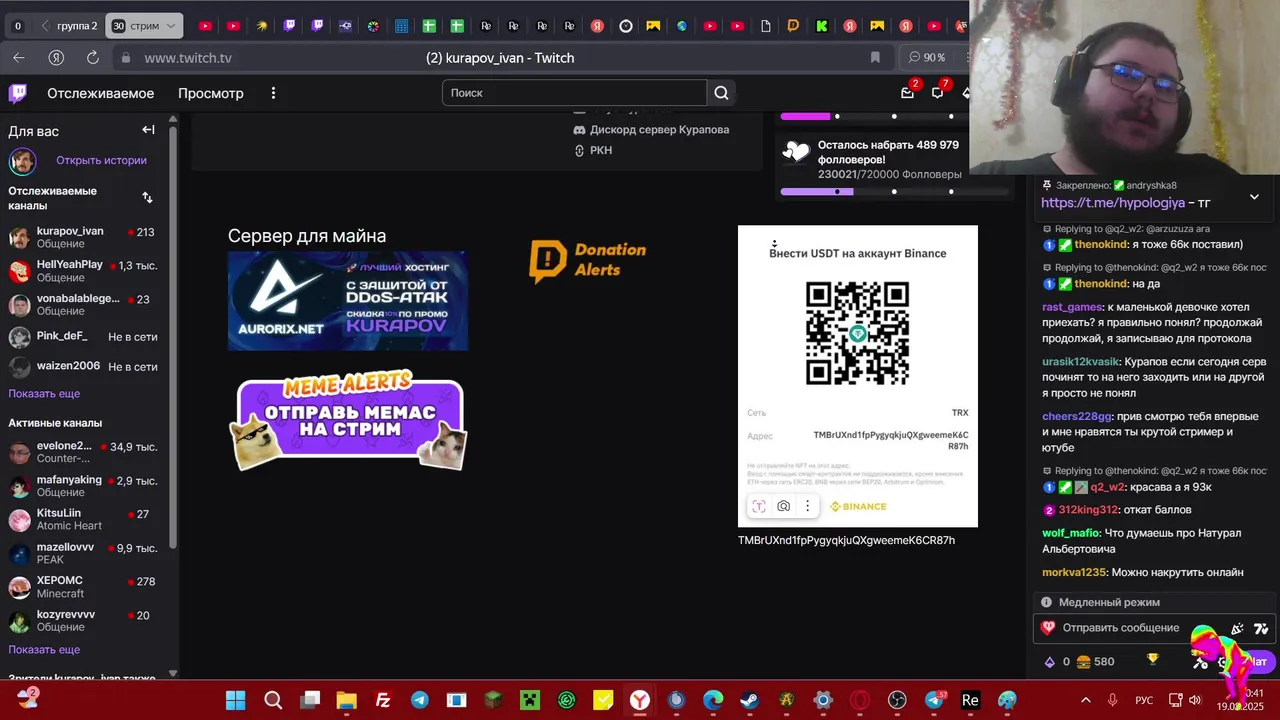Open the 7TV emote picker icon
The height and width of the screenshot is (720, 1280).
point(1261,628)
